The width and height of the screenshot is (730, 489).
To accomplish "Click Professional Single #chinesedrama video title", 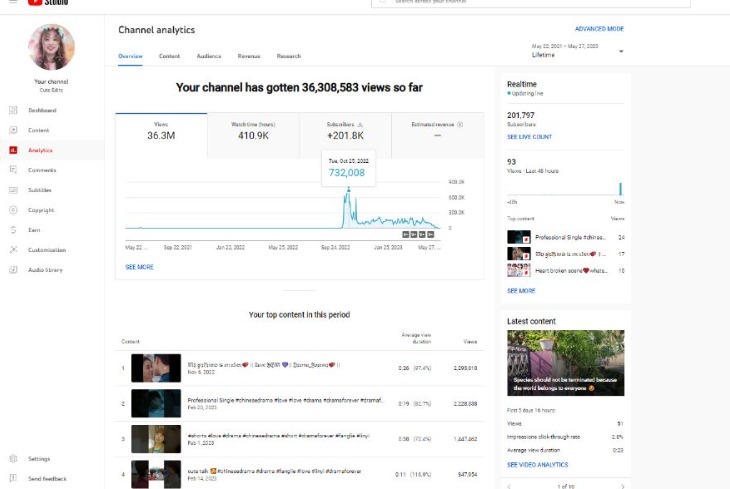I will pos(285,400).
